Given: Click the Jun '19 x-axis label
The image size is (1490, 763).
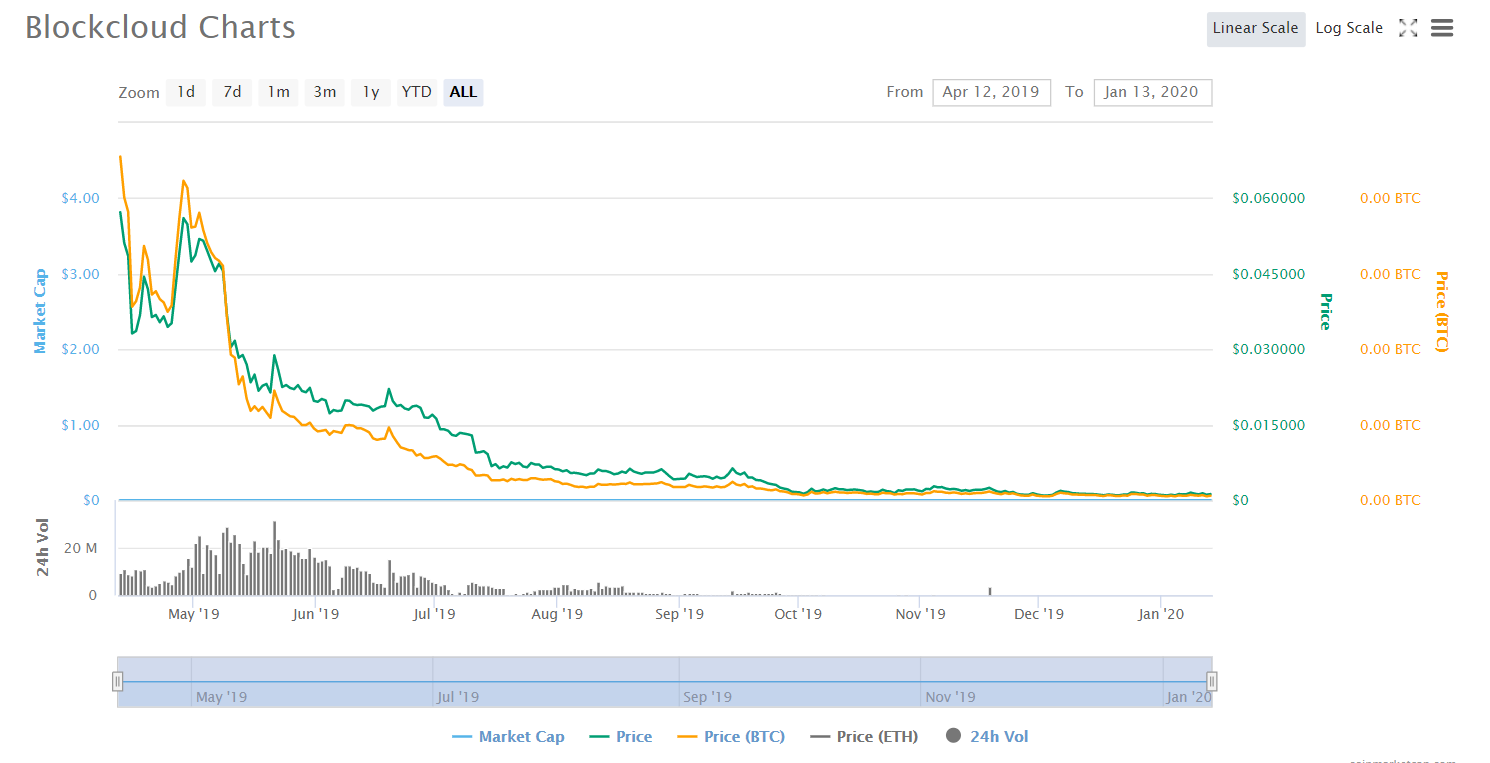Looking at the screenshot, I should 316,614.
